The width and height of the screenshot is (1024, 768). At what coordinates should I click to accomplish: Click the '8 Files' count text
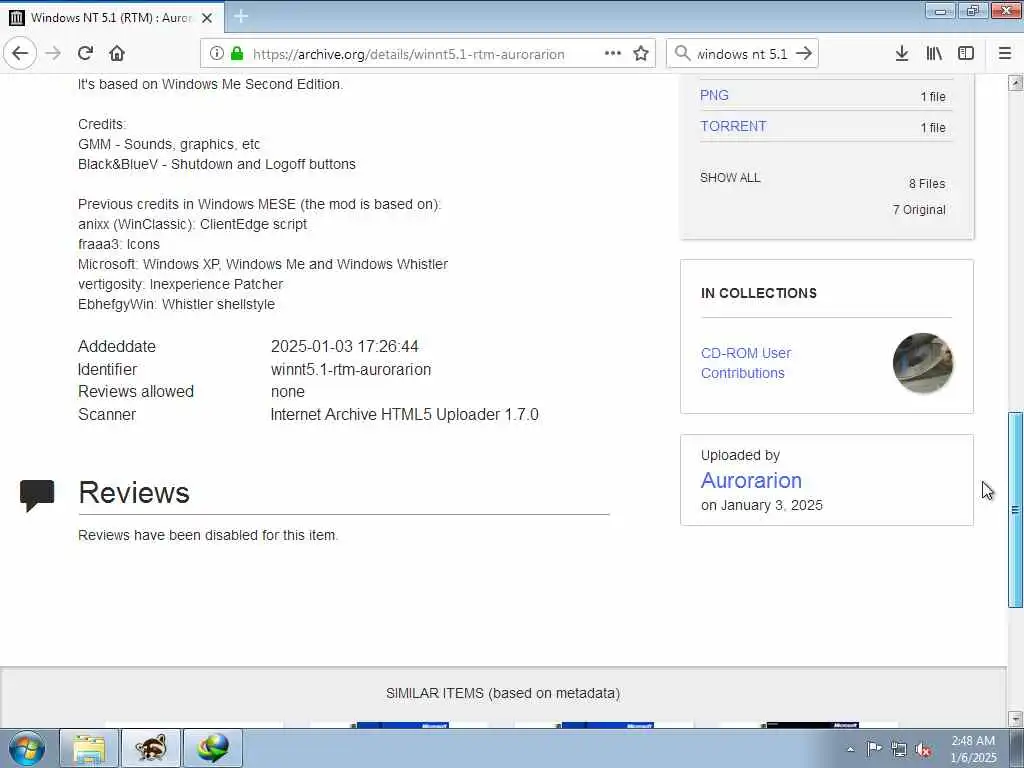point(927,184)
